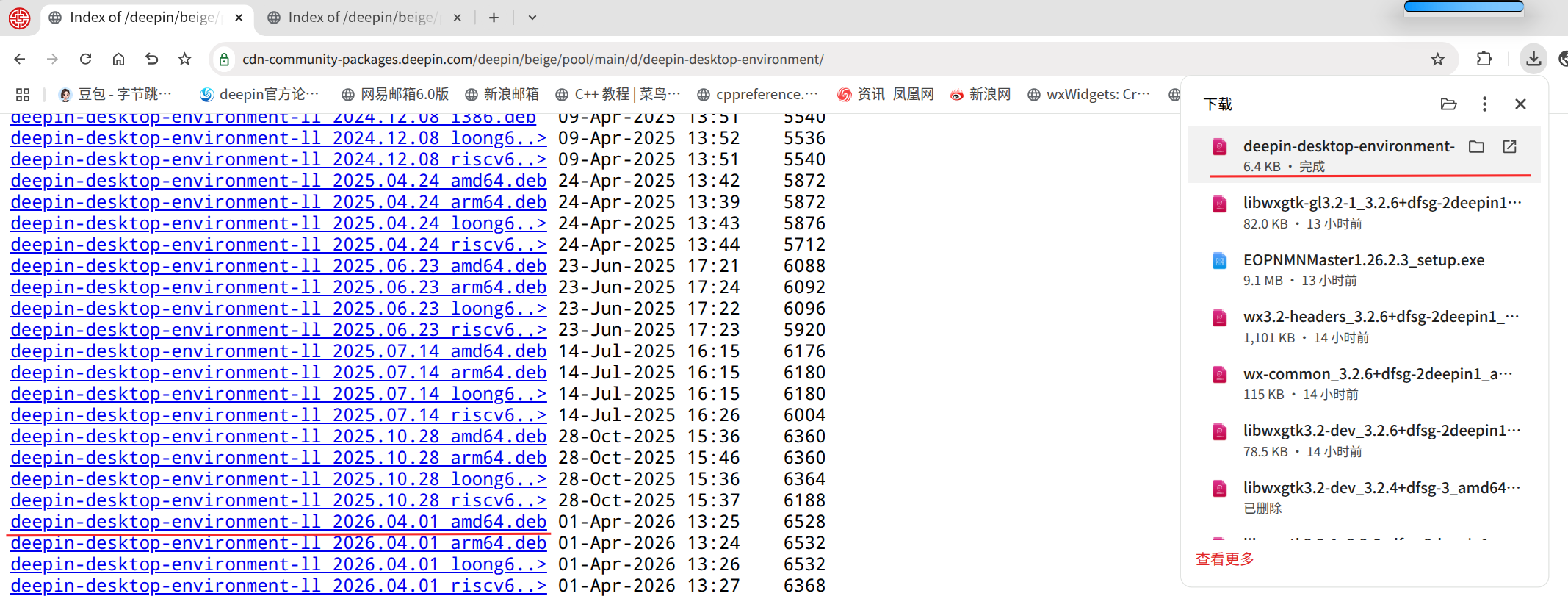
Task: Click the deleted libwxgtk3.2-dev_3.2.4 download entry
Action: point(1364,497)
